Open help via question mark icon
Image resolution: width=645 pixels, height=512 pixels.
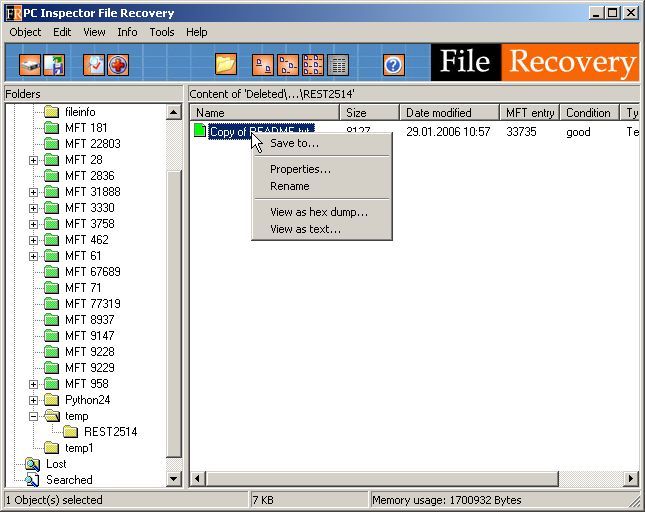(x=393, y=65)
